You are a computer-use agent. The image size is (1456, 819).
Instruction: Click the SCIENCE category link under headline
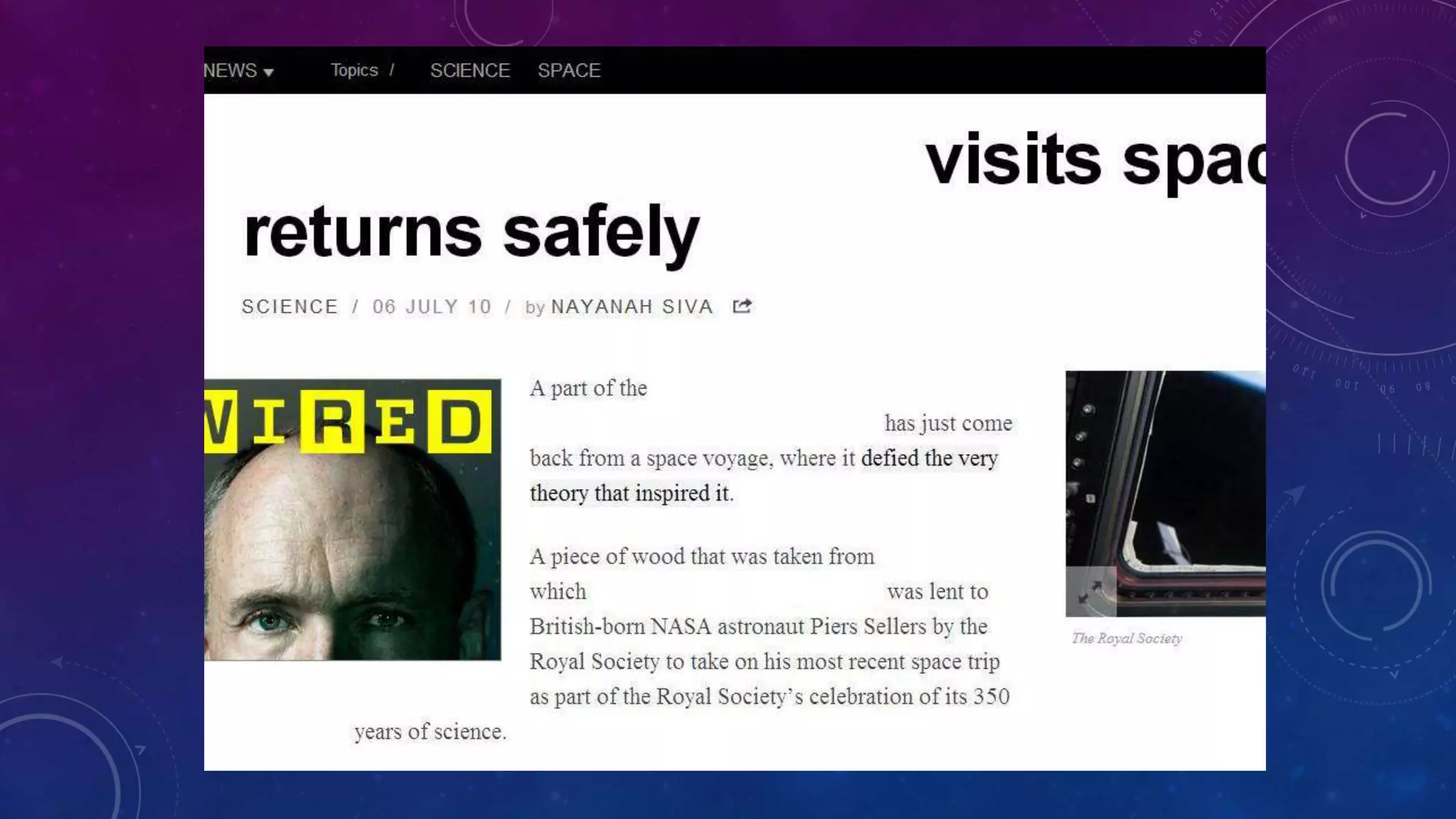pyautogui.click(x=289, y=306)
